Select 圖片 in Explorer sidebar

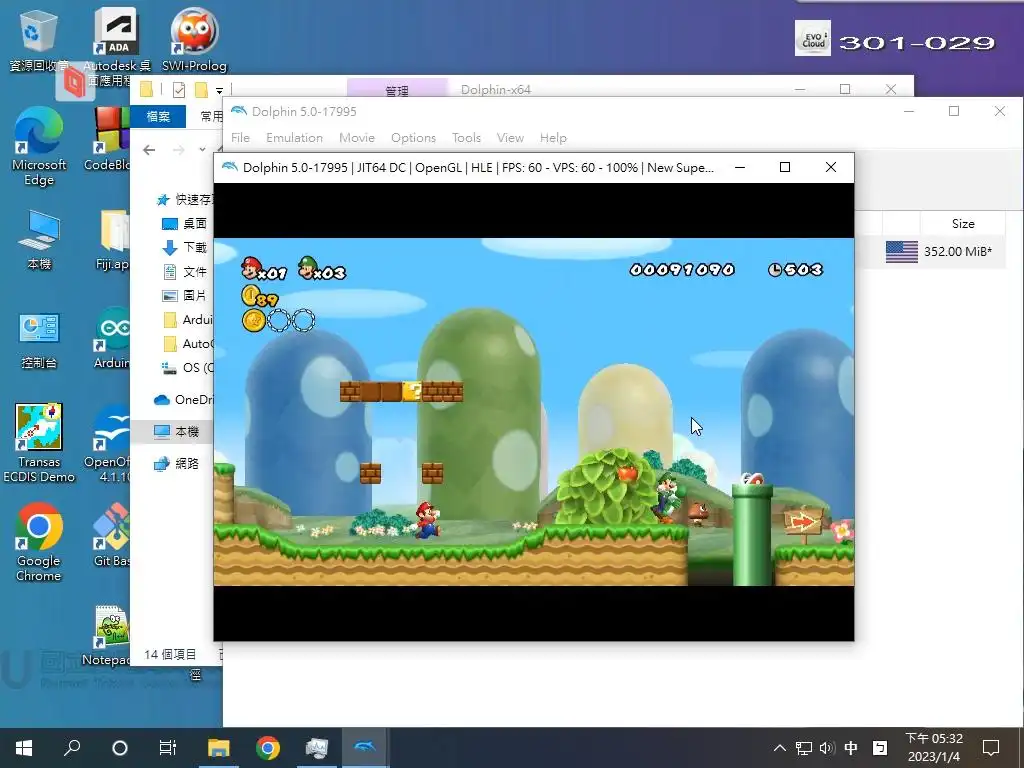[x=184, y=295]
